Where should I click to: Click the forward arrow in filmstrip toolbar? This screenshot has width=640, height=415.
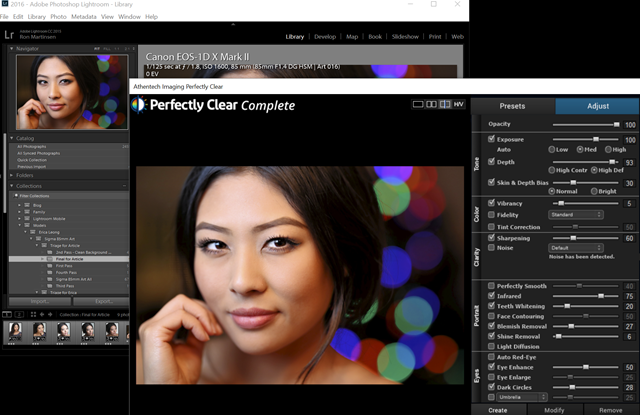(x=50, y=314)
